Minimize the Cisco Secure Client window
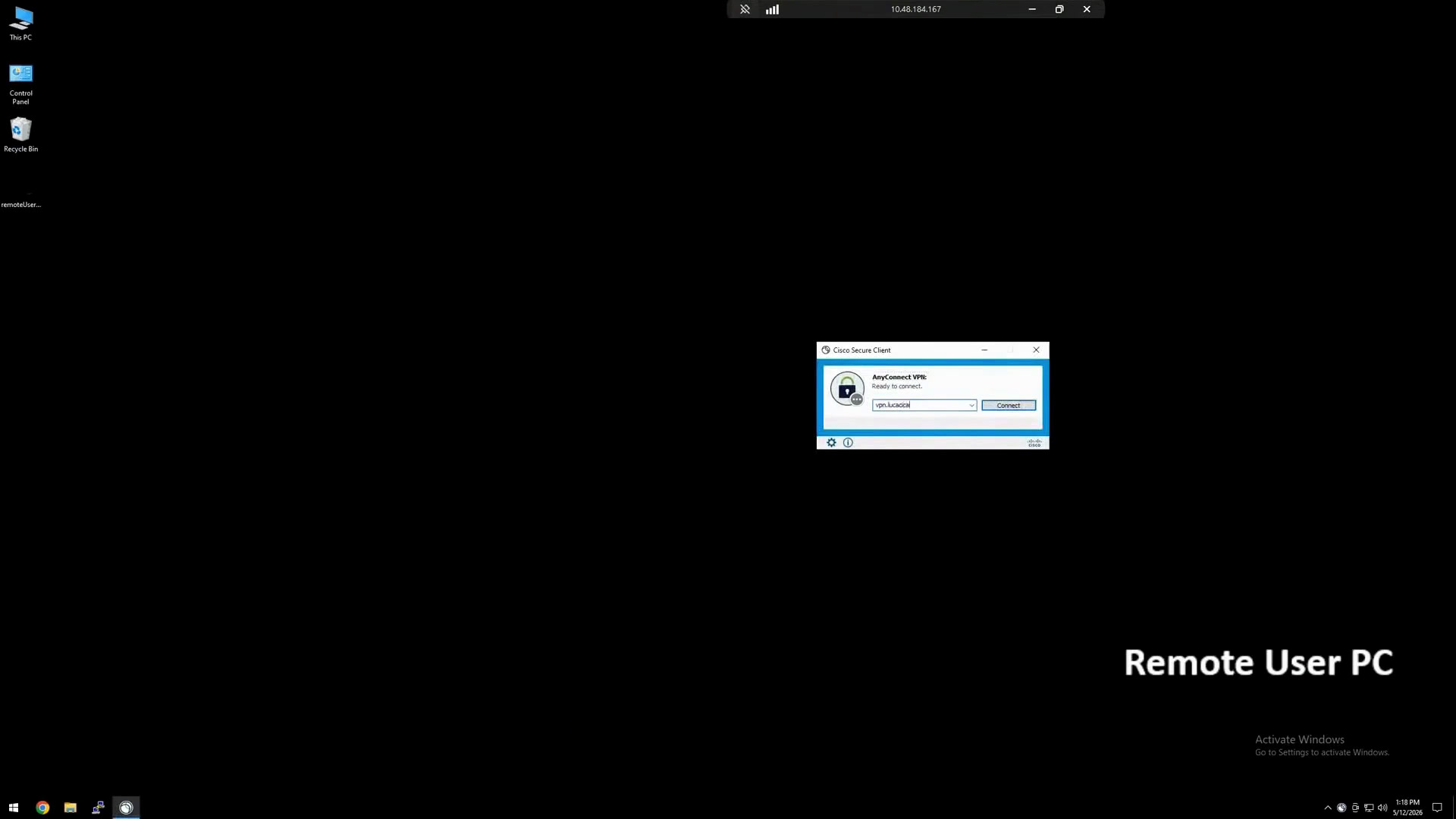Viewport: 1456px width, 819px height. tap(984, 350)
